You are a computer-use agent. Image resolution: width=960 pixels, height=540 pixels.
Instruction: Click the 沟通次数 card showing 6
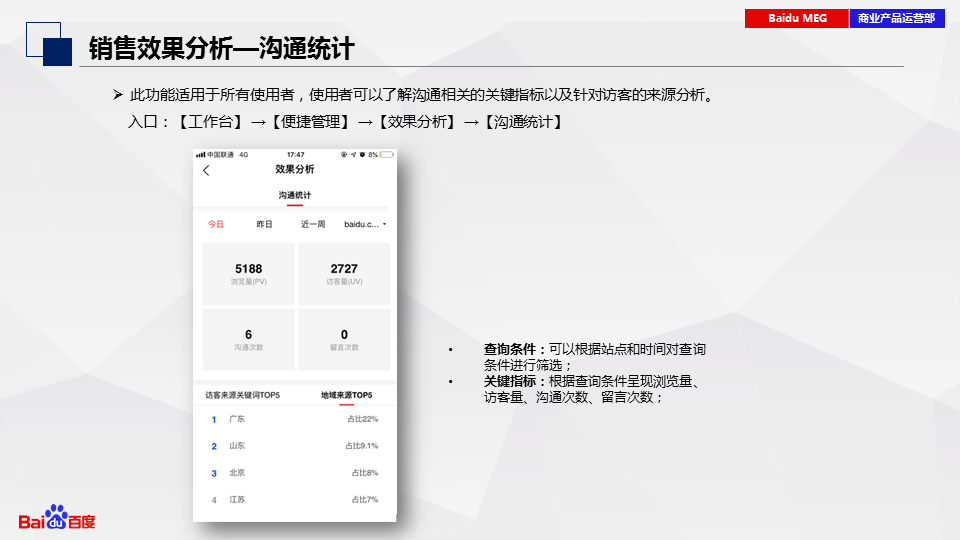tap(249, 340)
